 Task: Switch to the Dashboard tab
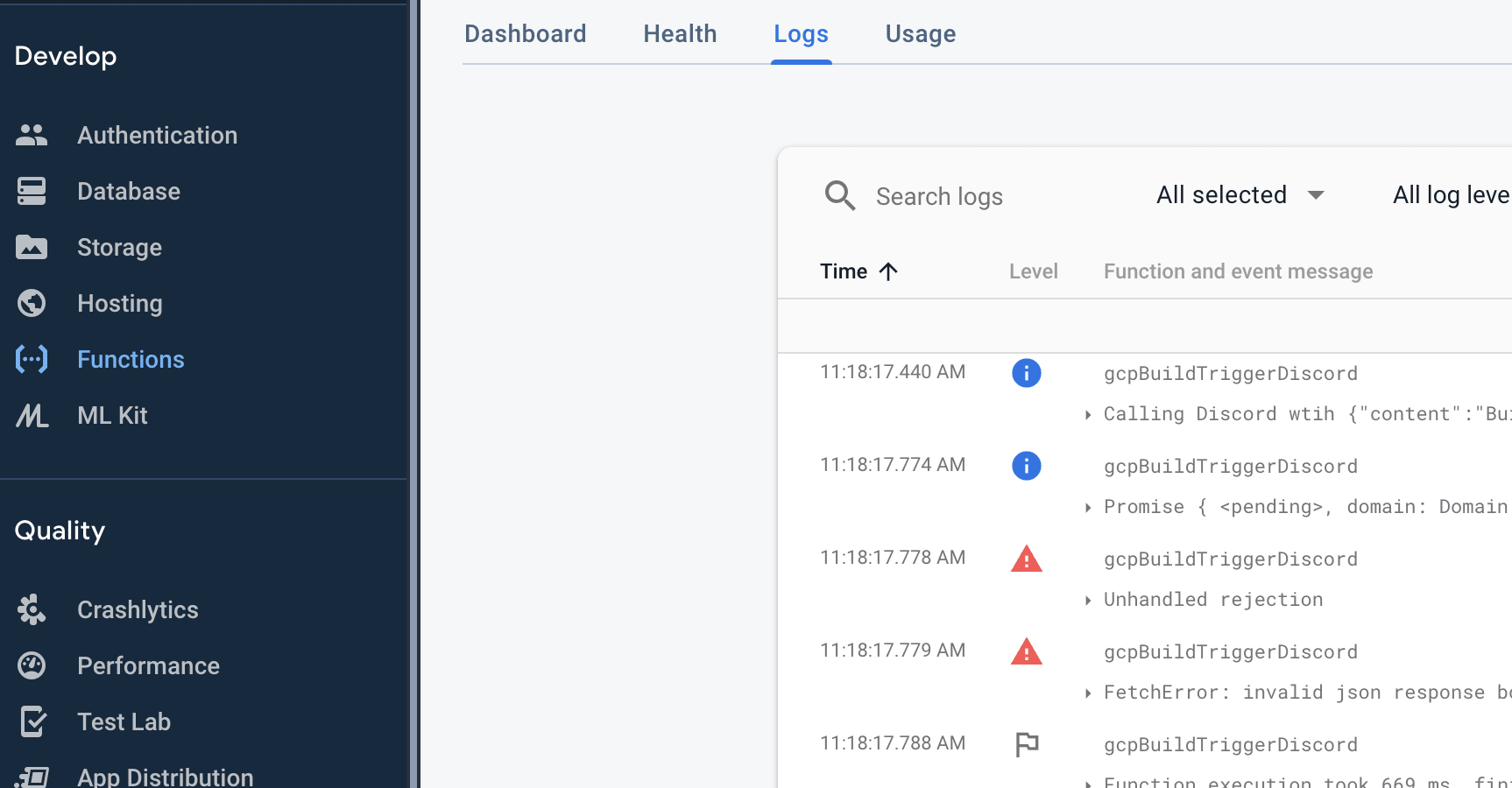[x=526, y=33]
